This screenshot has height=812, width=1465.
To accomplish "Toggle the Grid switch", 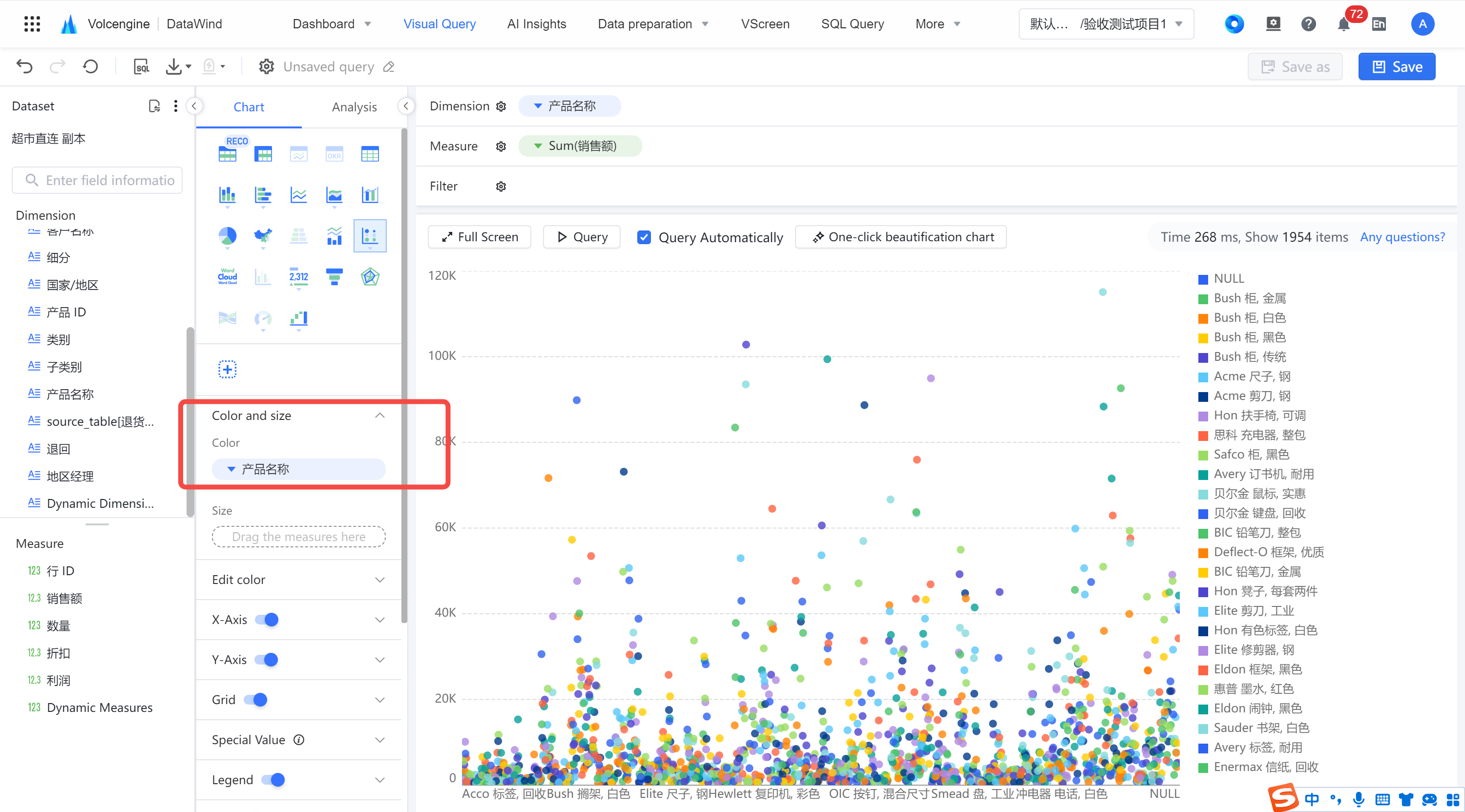I will point(255,699).
